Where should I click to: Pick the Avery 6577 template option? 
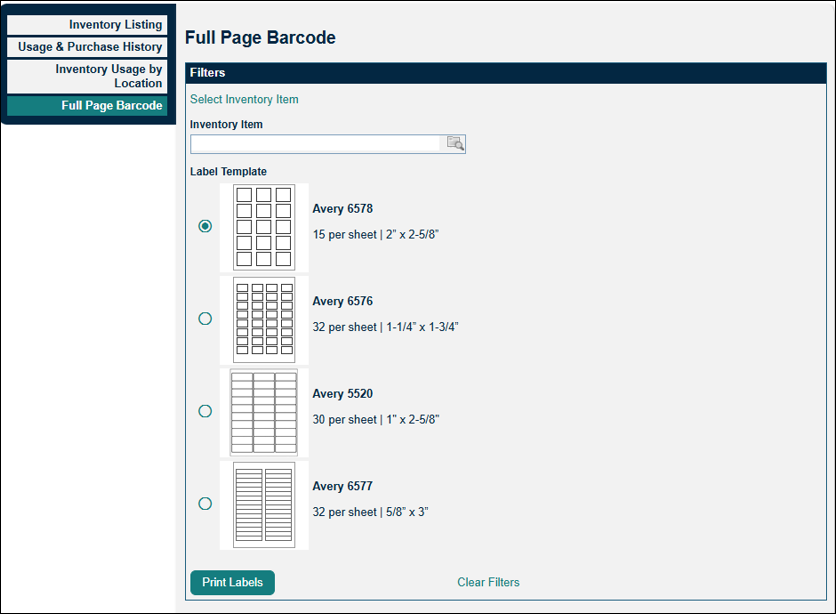point(205,503)
